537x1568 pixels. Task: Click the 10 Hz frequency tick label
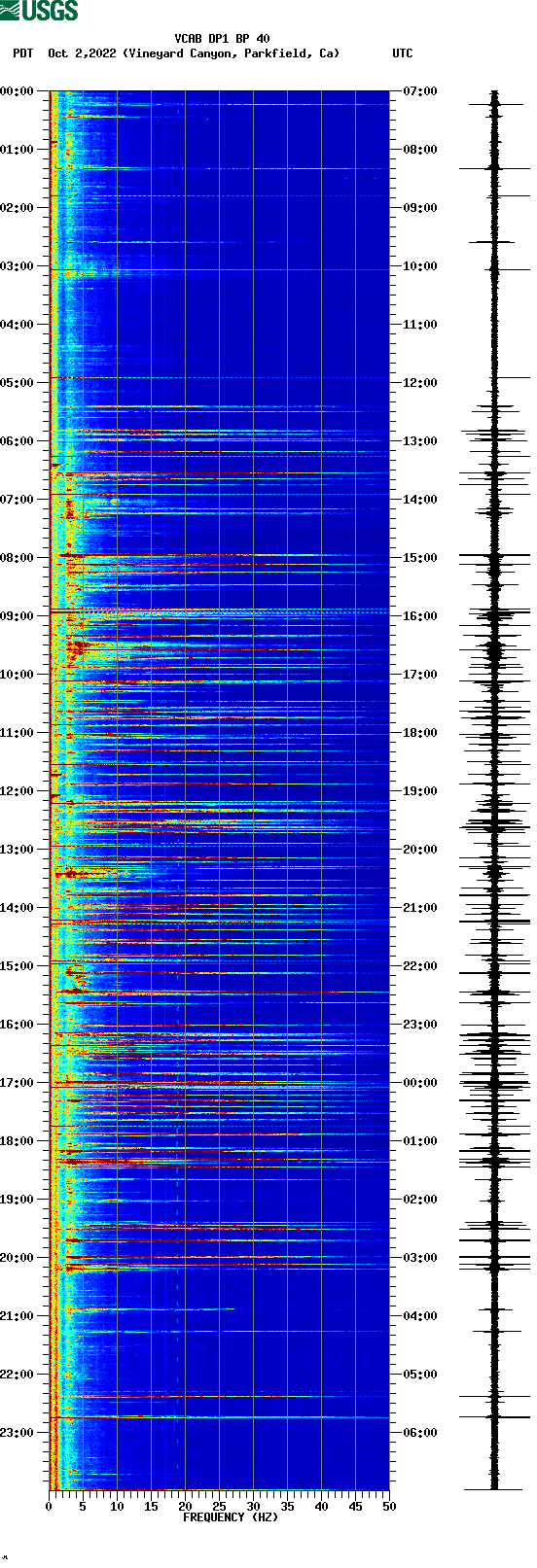pyautogui.click(x=117, y=1507)
